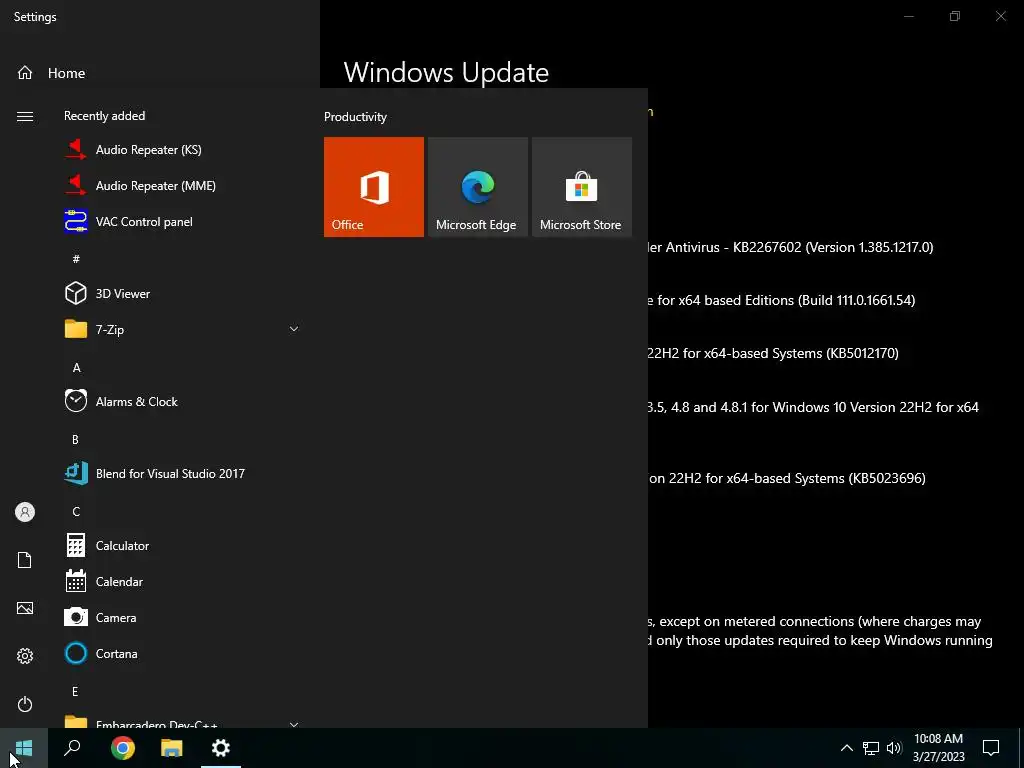1024x768 pixels.
Task: Click the 'B' letter section header
Action: [x=75, y=440]
